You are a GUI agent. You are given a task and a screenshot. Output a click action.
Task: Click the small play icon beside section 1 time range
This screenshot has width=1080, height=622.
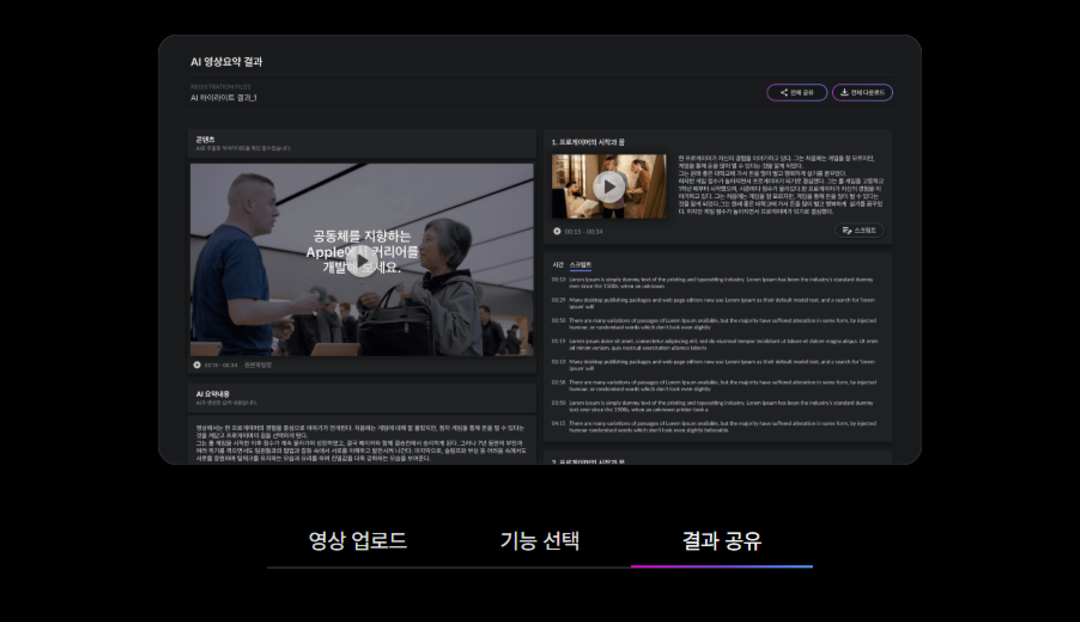pos(557,231)
